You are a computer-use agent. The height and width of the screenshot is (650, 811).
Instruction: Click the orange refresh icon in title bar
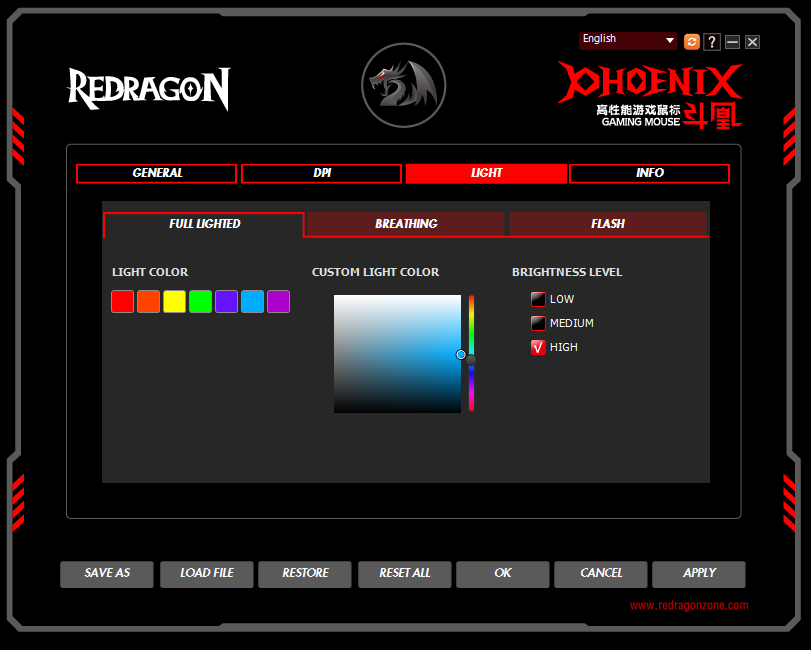pyautogui.click(x=691, y=42)
